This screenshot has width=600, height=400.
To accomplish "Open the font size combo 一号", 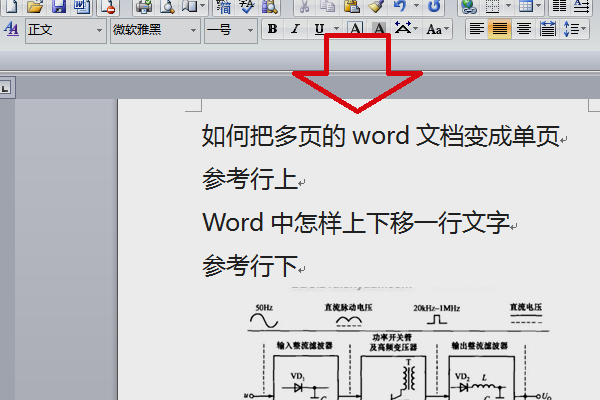I will (231, 30).
